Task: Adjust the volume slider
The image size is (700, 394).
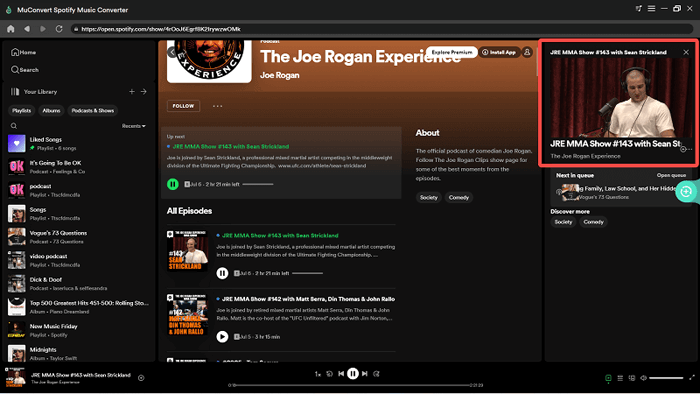Action: [x=666, y=378]
